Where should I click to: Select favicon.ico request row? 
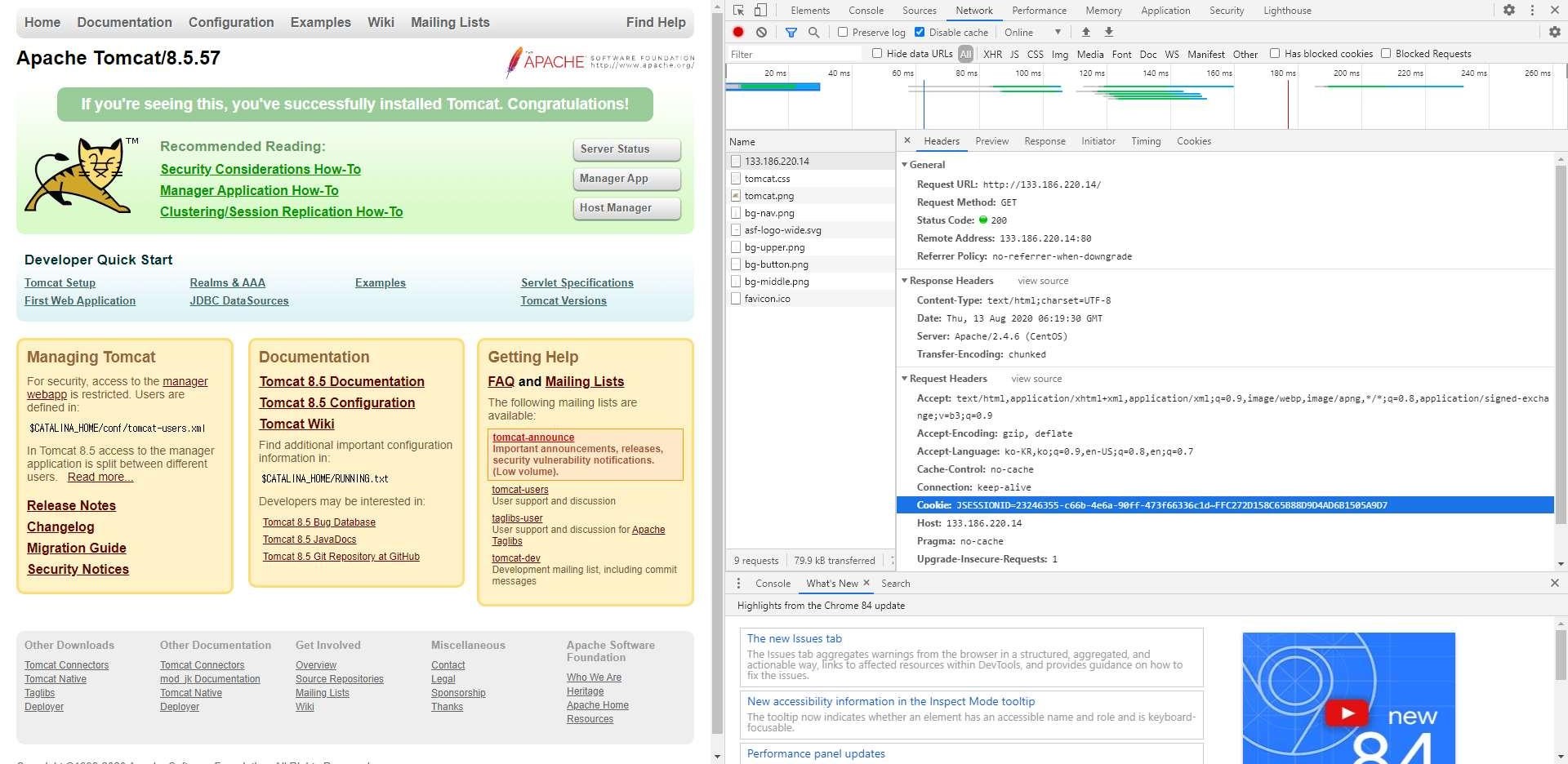point(810,299)
